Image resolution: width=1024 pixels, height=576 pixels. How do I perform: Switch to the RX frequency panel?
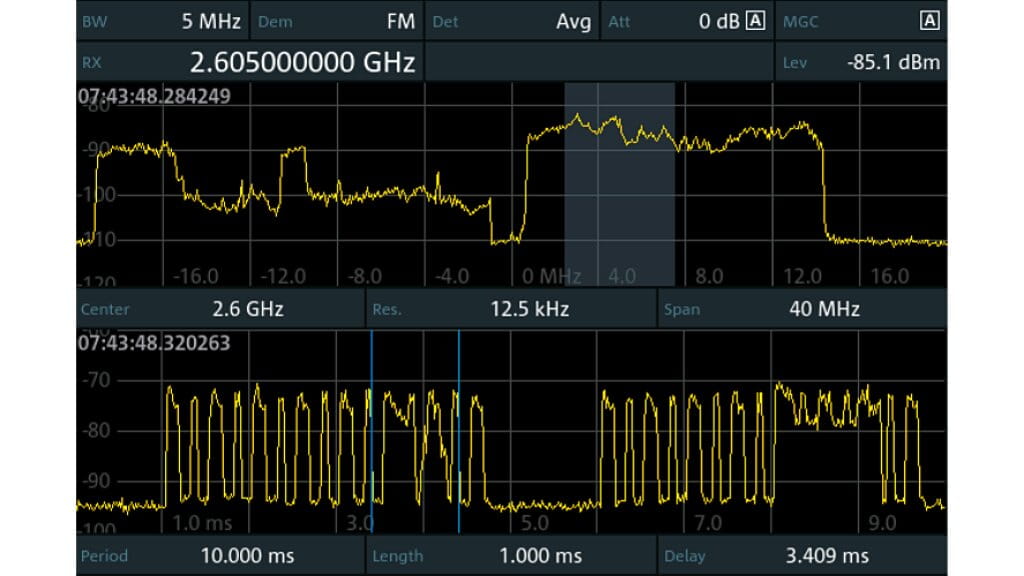(x=250, y=61)
